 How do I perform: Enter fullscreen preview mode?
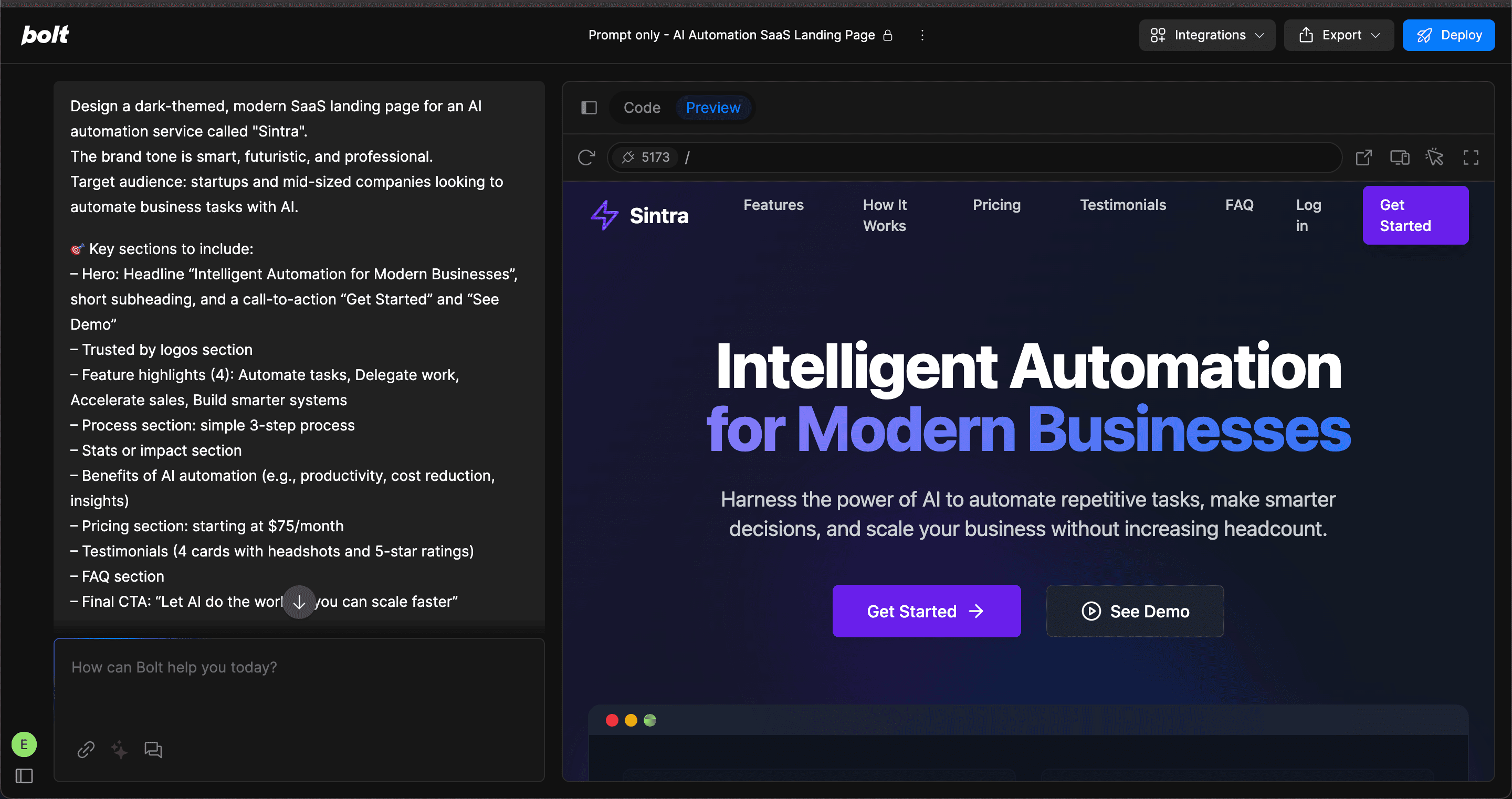pyautogui.click(x=1471, y=157)
